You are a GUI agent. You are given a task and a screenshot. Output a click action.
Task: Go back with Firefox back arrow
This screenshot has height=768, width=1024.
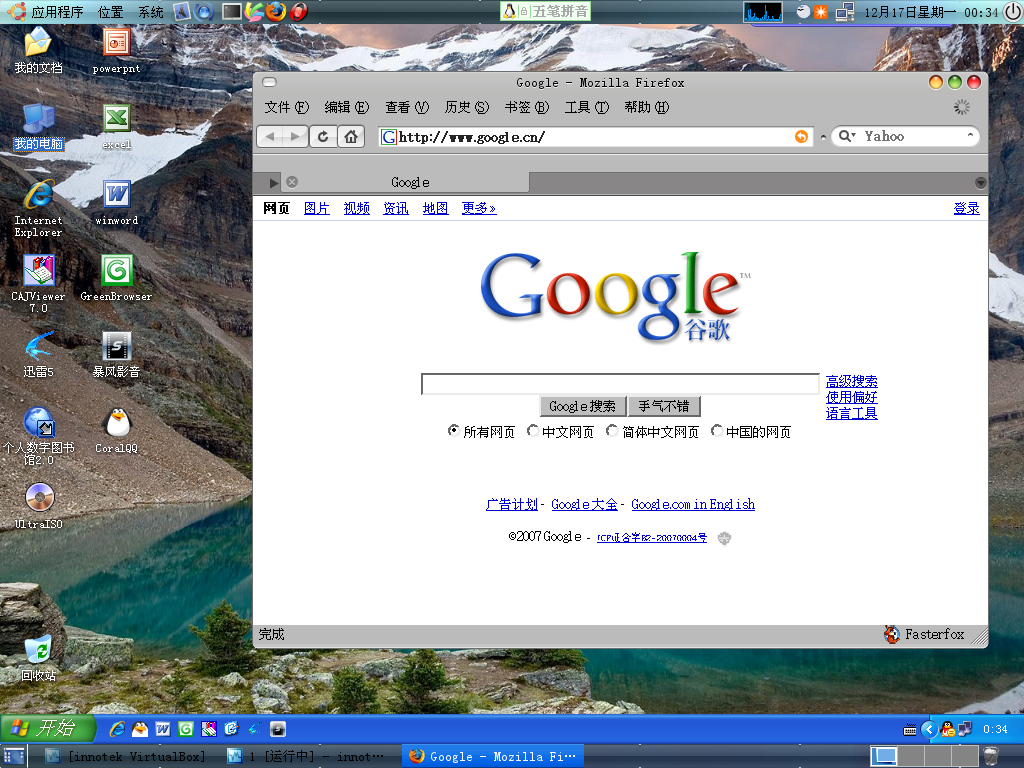[x=270, y=136]
